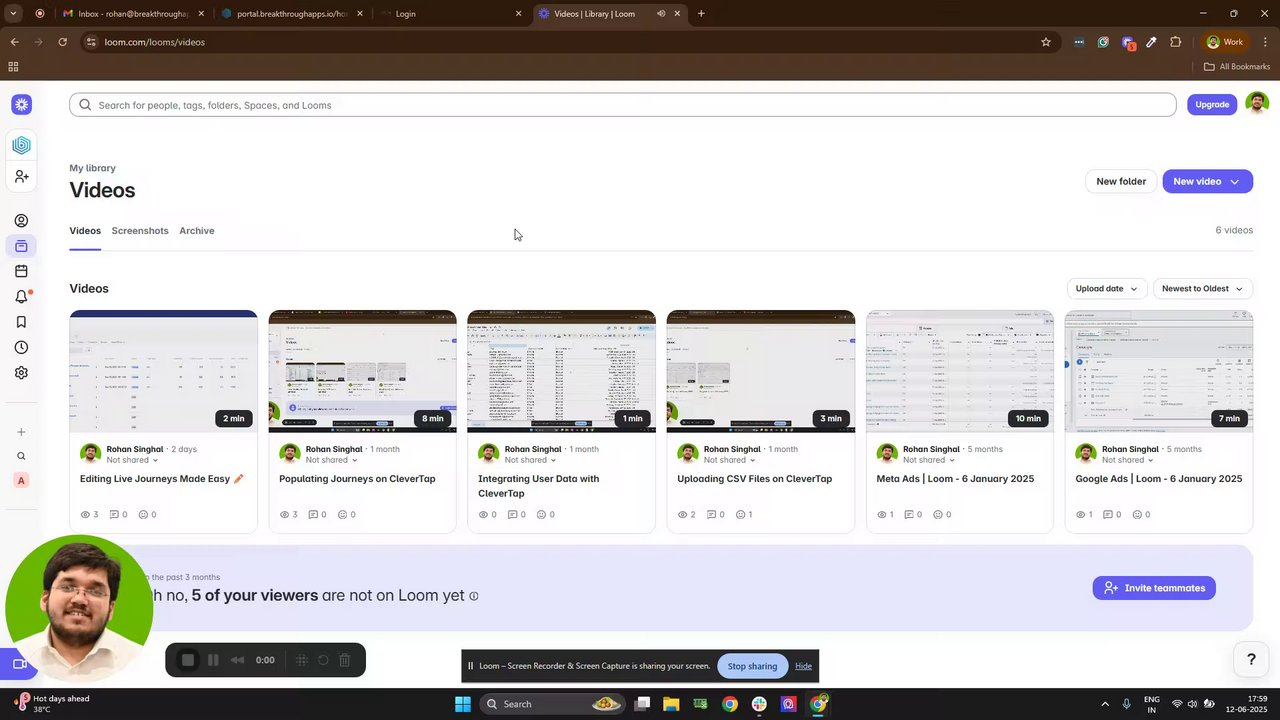The width and height of the screenshot is (1280, 720).
Task: Click the Loom search field
Action: [622, 105]
